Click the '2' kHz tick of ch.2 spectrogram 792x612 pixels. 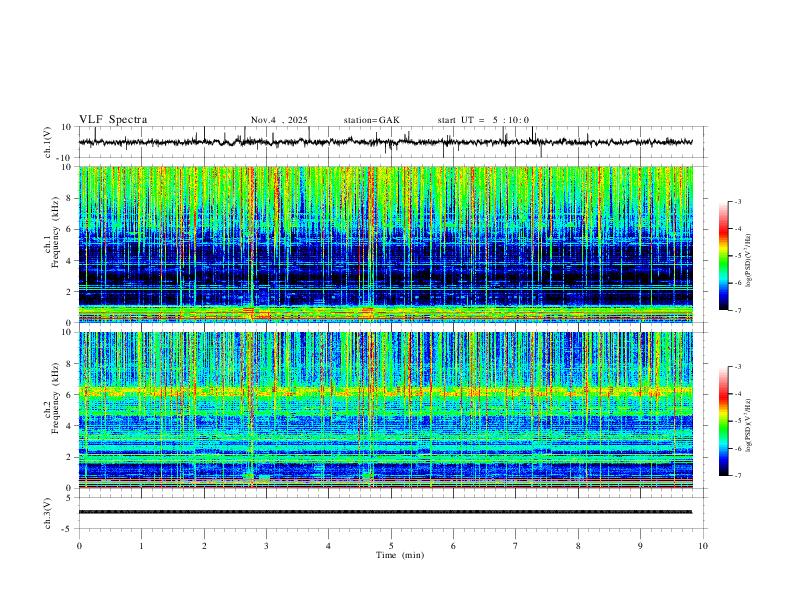click(69, 457)
